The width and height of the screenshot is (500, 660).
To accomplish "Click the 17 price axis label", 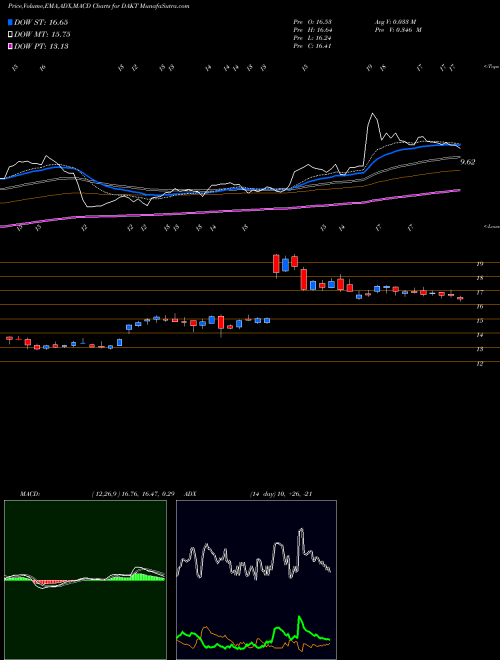I will point(479,293).
